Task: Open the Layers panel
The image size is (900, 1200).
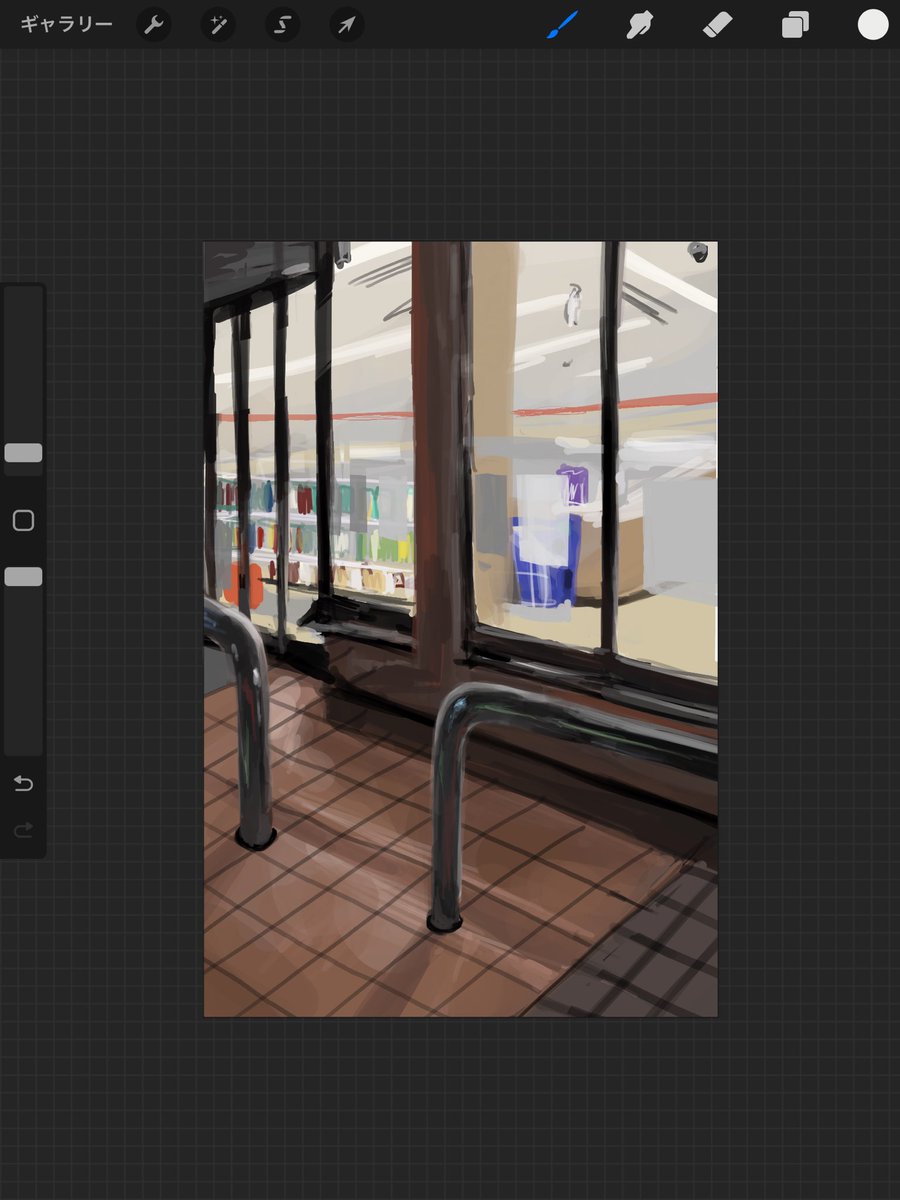Action: coord(795,25)
